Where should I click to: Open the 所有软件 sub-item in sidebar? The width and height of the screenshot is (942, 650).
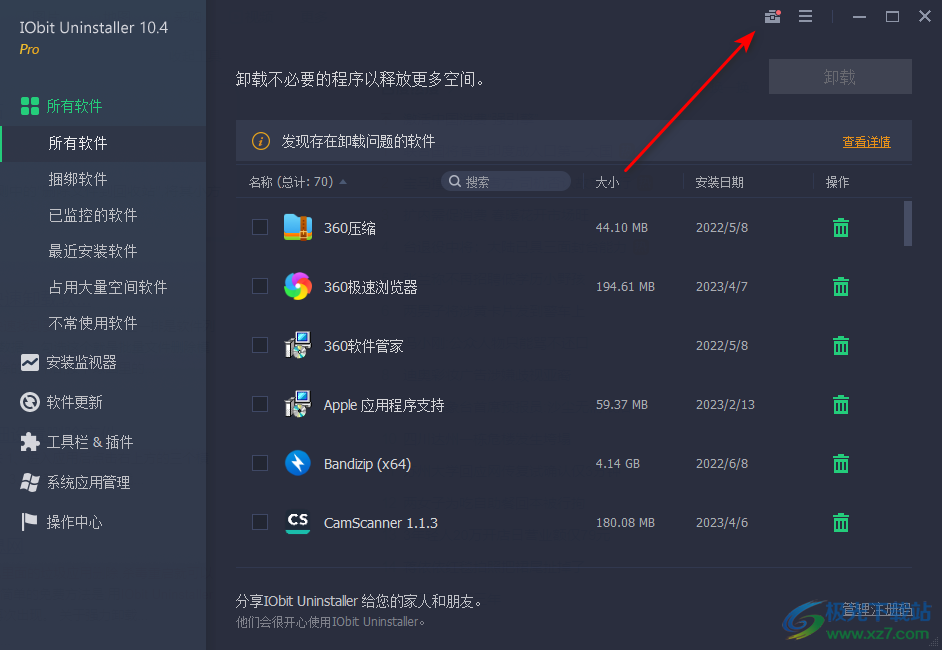coord(103,144)
